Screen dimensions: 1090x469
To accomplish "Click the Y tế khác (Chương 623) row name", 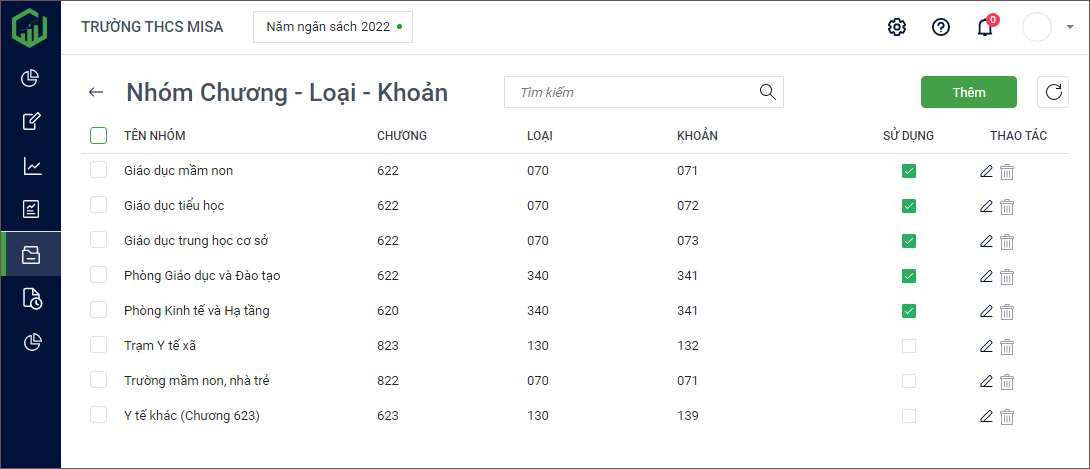I will (x=191, y=416).
